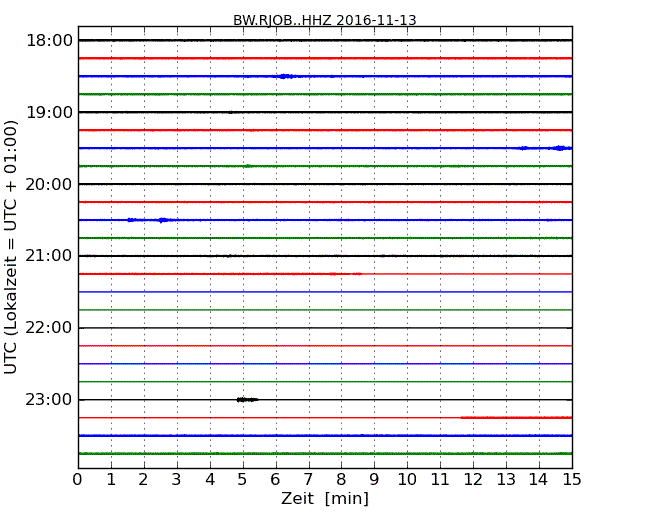Click the blue burst near minute 1.6 on 20:30 trace
This screenshot has width=650, height=520.
click(132, 220)
